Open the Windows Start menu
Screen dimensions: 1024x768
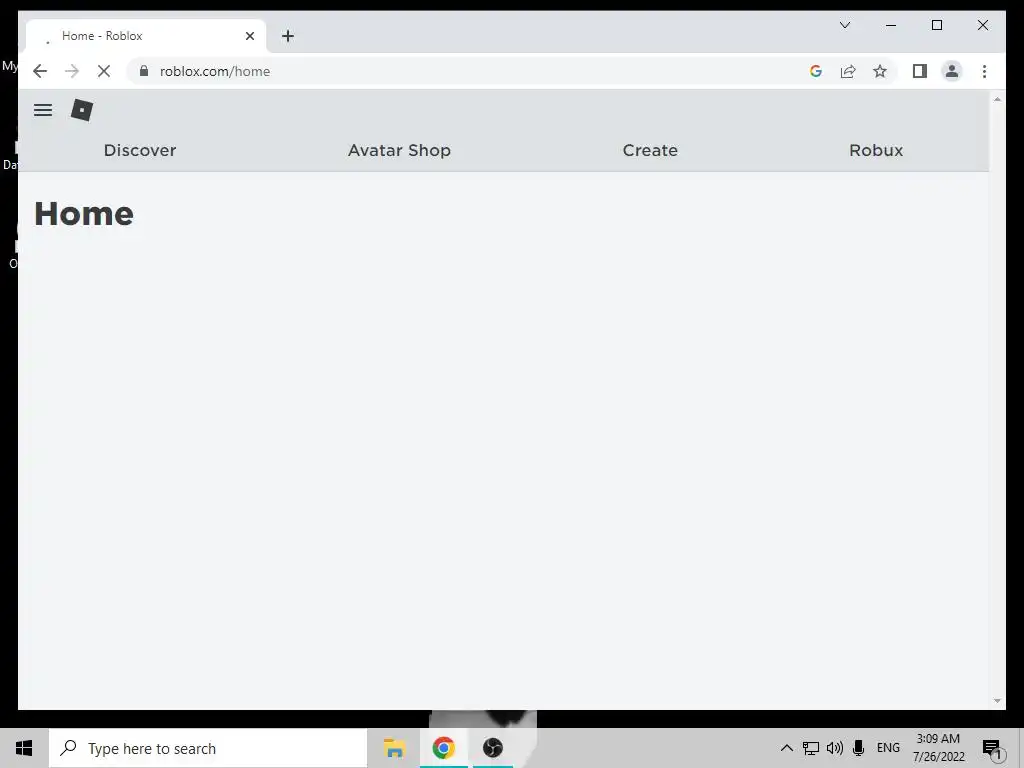point(24,748)
